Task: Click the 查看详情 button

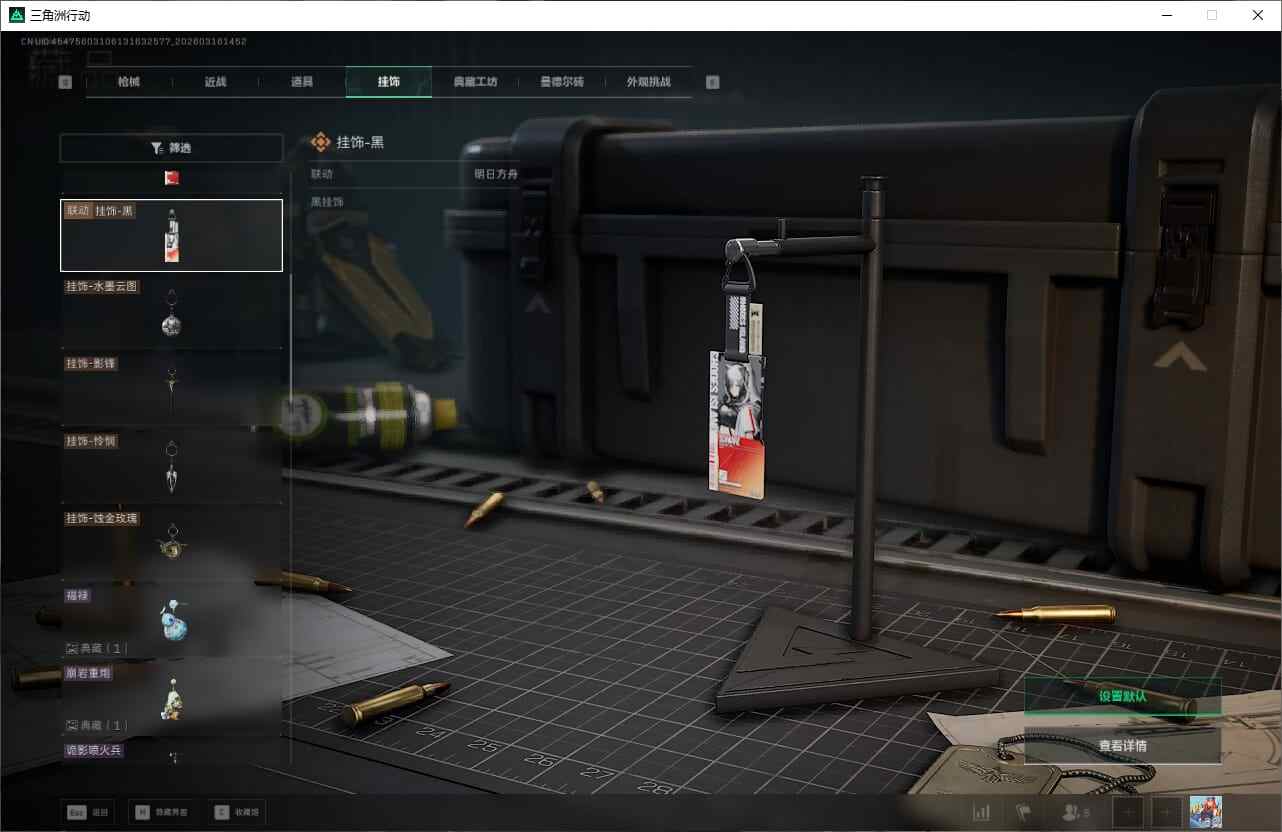Action: pos(1122,746)
